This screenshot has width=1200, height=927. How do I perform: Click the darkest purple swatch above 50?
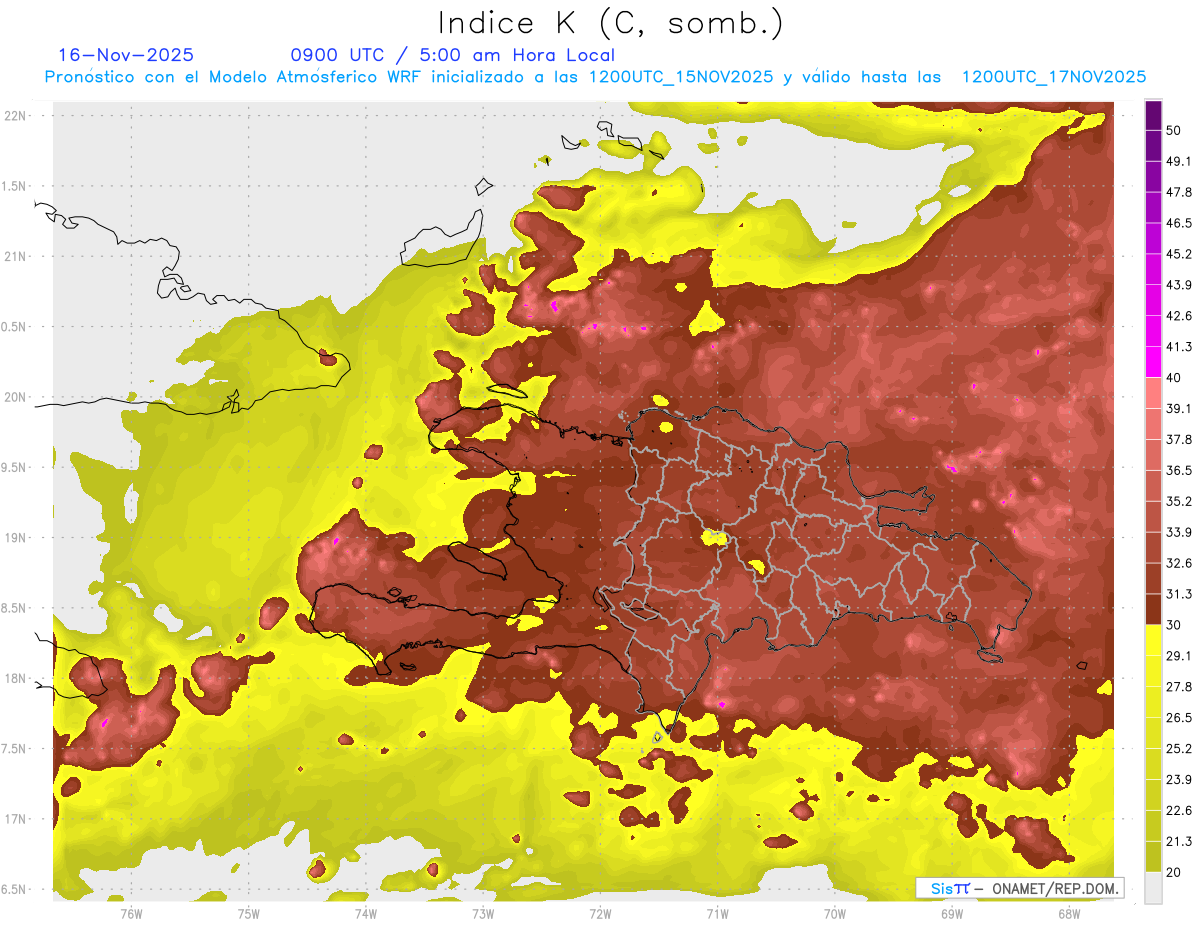point(1153,115)
